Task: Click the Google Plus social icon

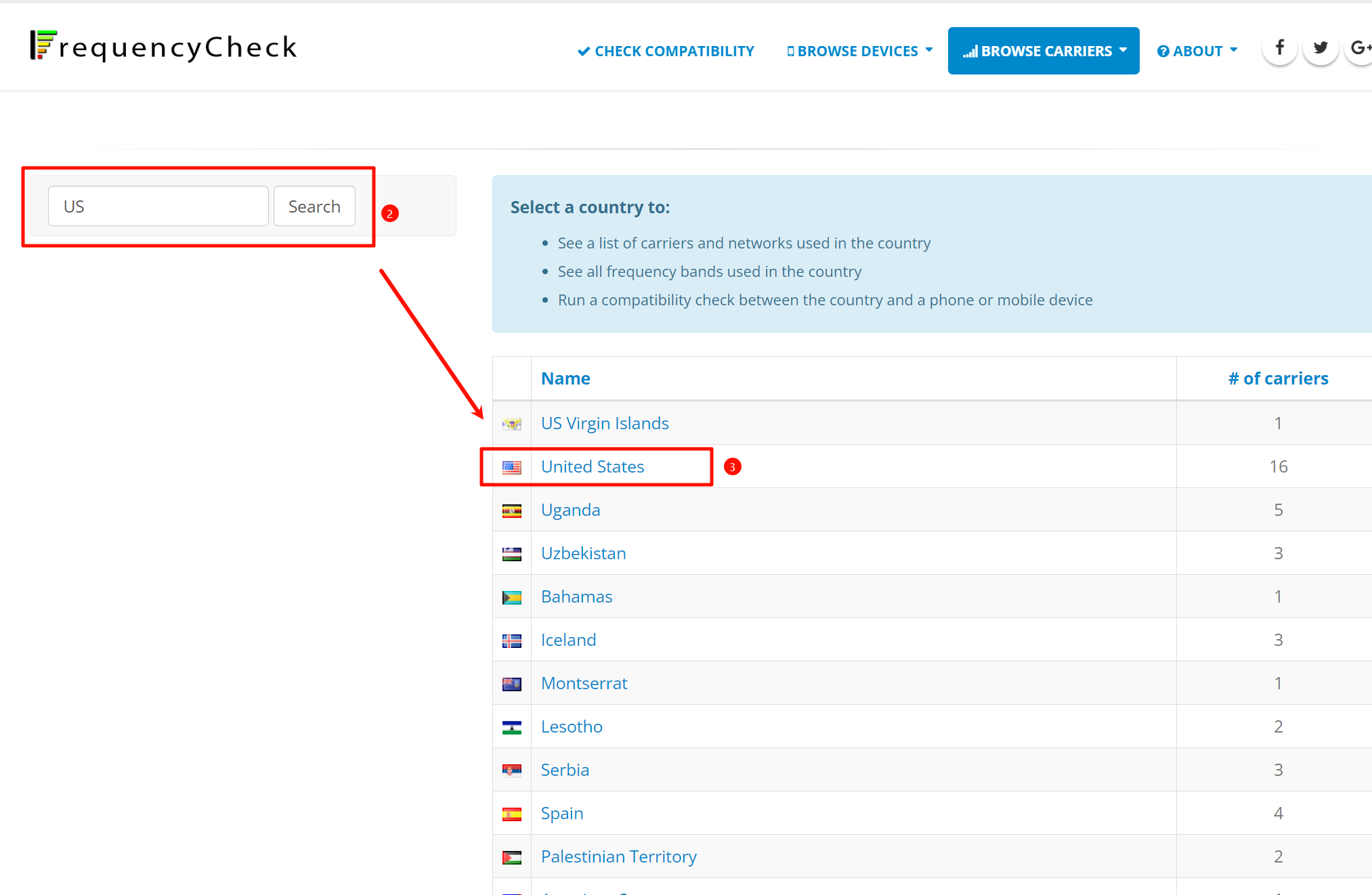Action: pyautogui.click(x=1359, y=48)
